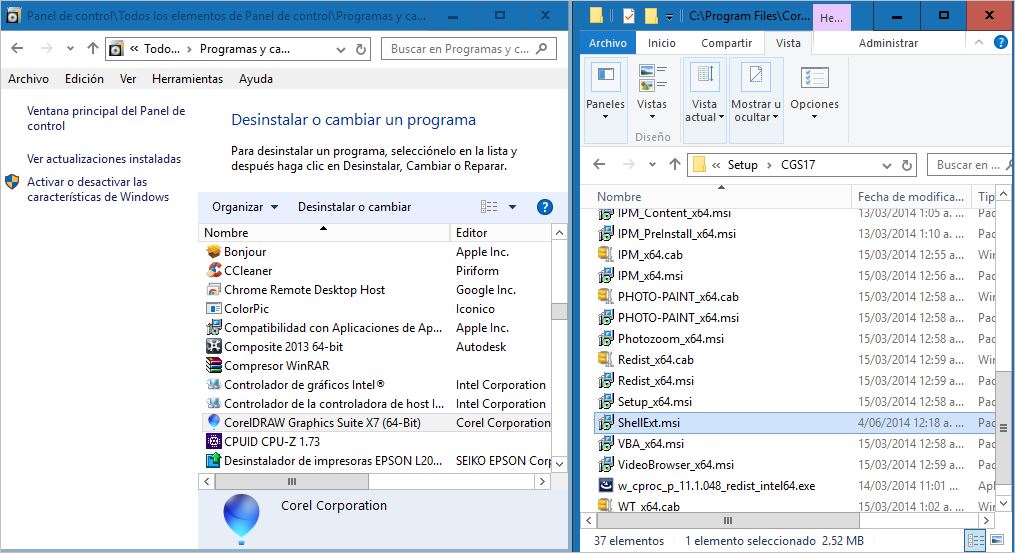Open the Edición menu
Image resolution: width=1015 pixels, height=553 pixels.
(x=84, y=79)
